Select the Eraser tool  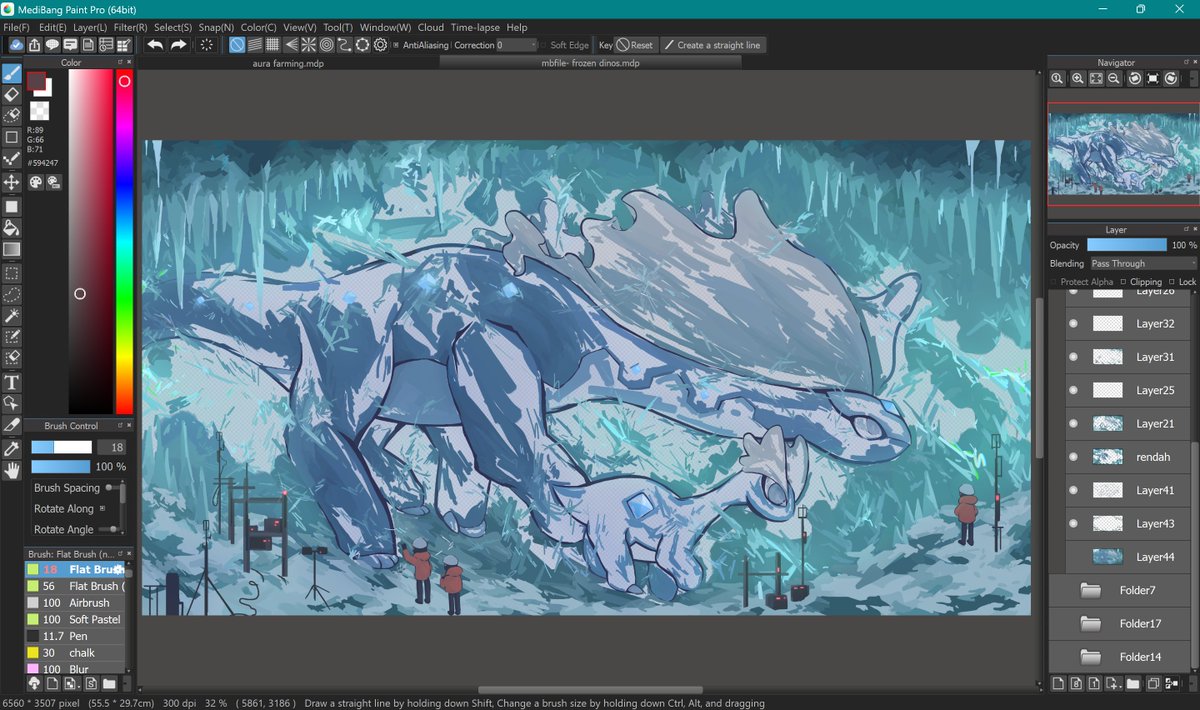(x=12, y=95)
